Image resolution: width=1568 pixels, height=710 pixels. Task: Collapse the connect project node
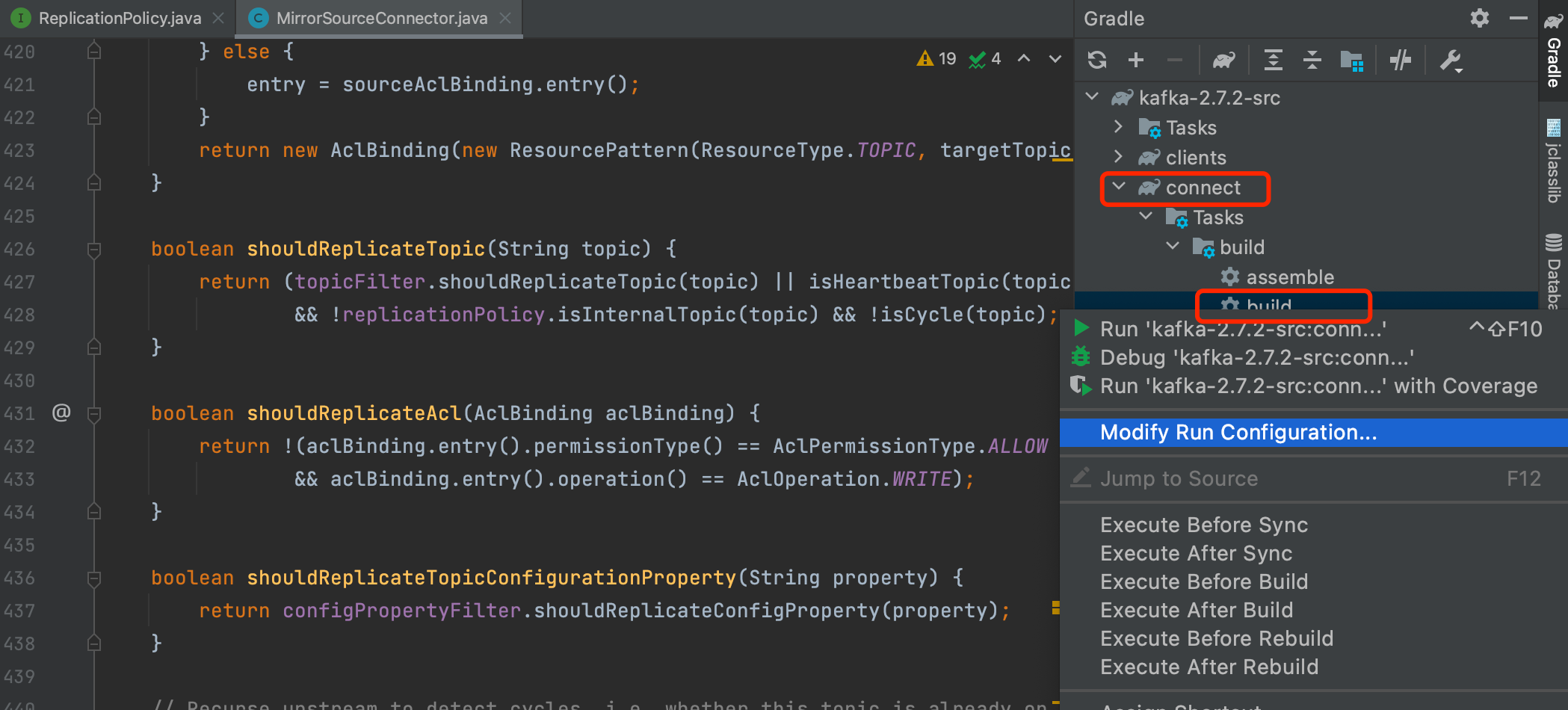point(1119,187)
